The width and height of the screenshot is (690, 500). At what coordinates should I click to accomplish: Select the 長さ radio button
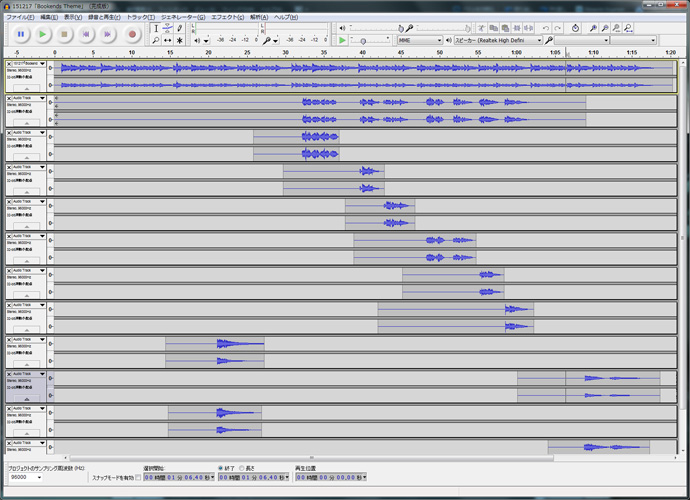pos(242,468)
